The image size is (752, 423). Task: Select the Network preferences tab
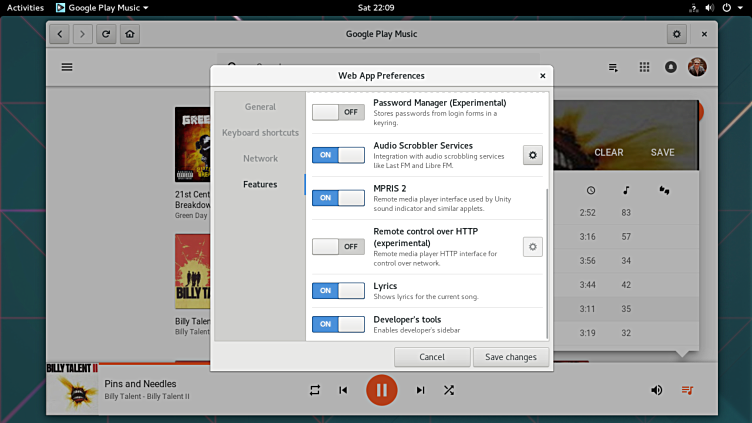(x=260, y=158)
